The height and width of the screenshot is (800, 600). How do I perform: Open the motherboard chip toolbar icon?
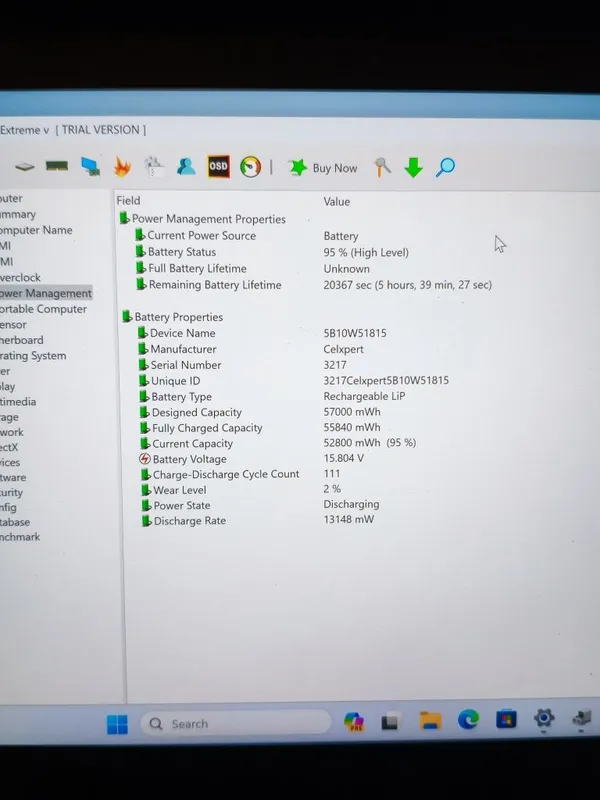24,166
